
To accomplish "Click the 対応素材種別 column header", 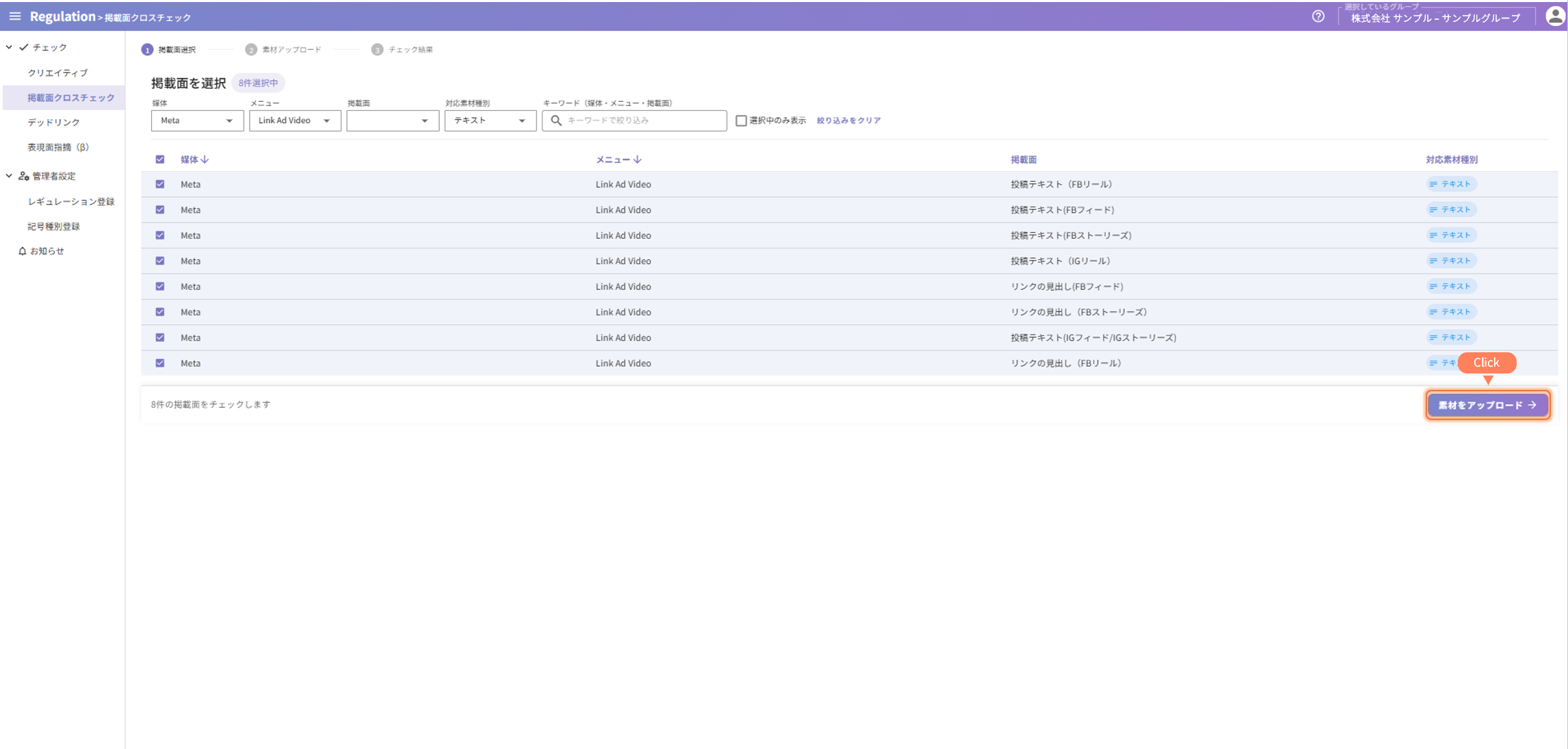I will [1452, 159].
